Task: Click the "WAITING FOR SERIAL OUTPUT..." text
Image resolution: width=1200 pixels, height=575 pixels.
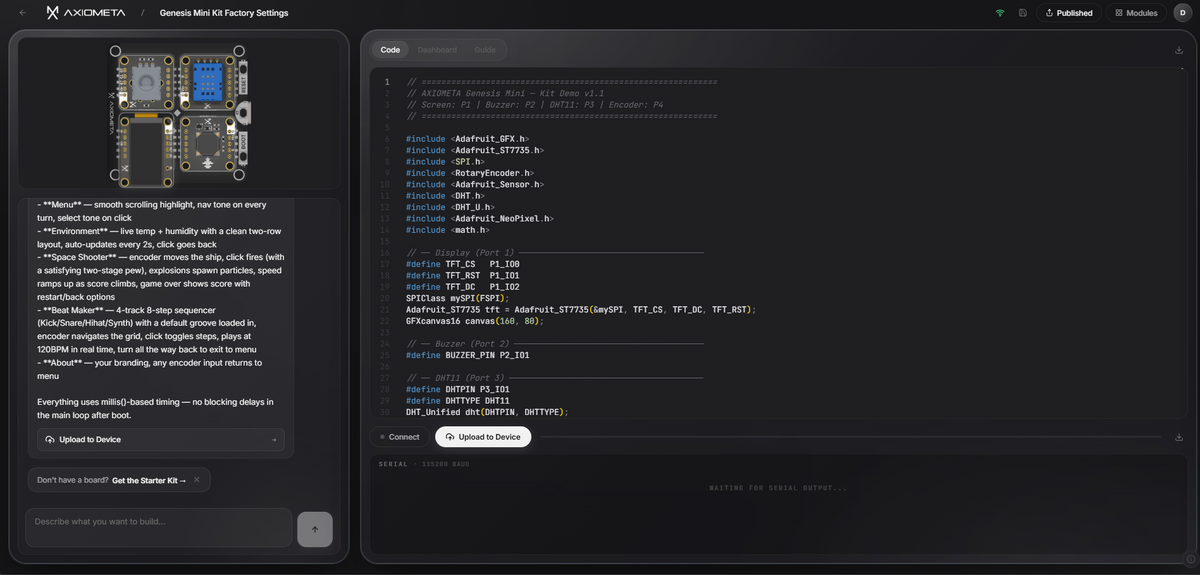Action: point(778,488)
